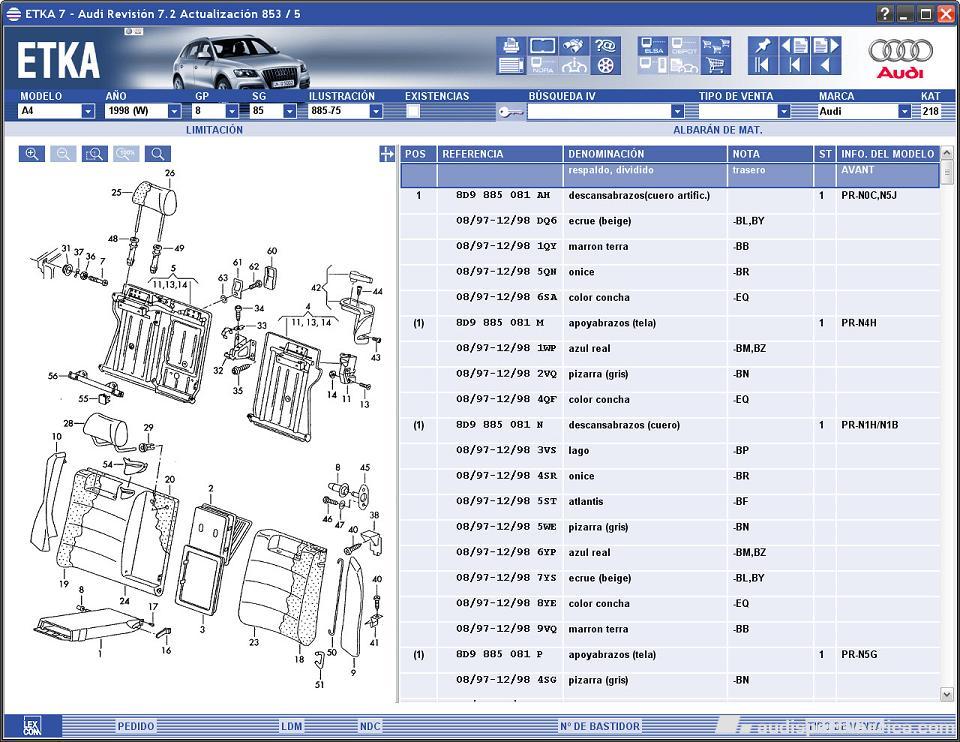Click the DEPOT icon

pyautogui.click(x=684, y=45)
